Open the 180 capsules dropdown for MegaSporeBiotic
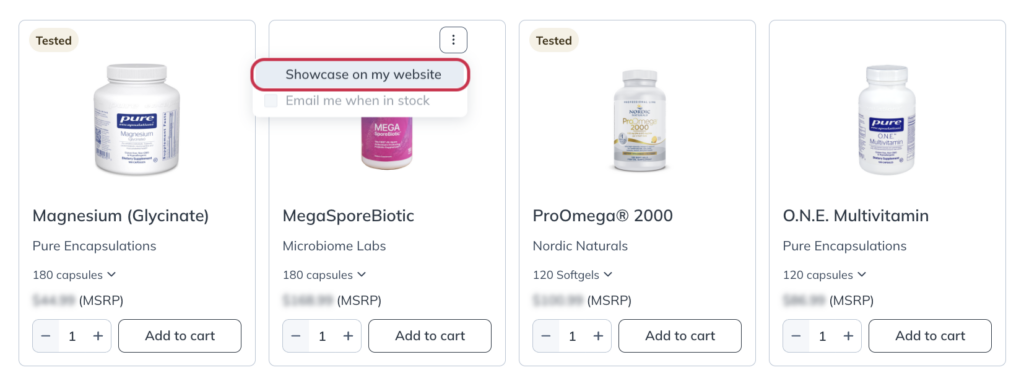The width and height of the screenshot is (1024, 383). [324, 275]
